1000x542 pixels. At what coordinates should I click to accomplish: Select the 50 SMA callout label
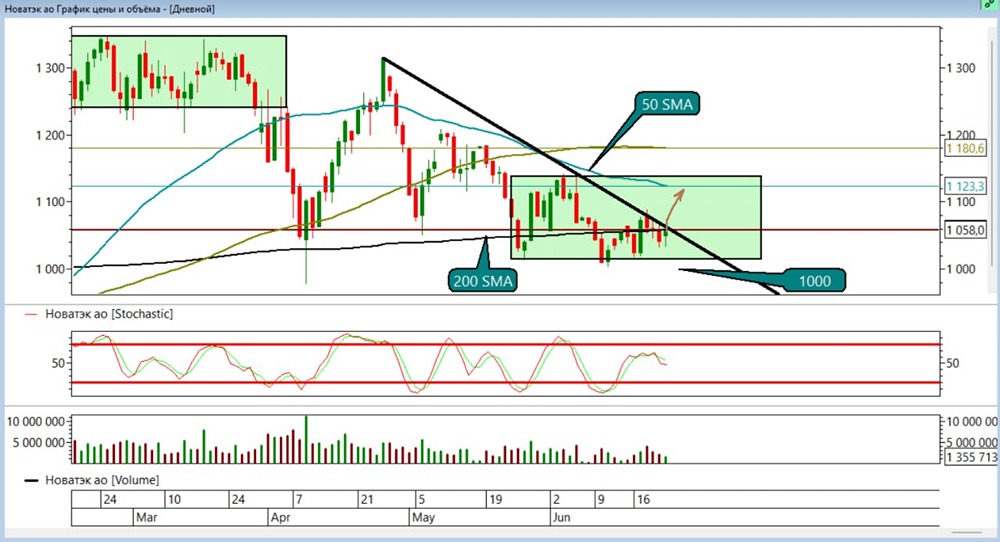[666, 105]
